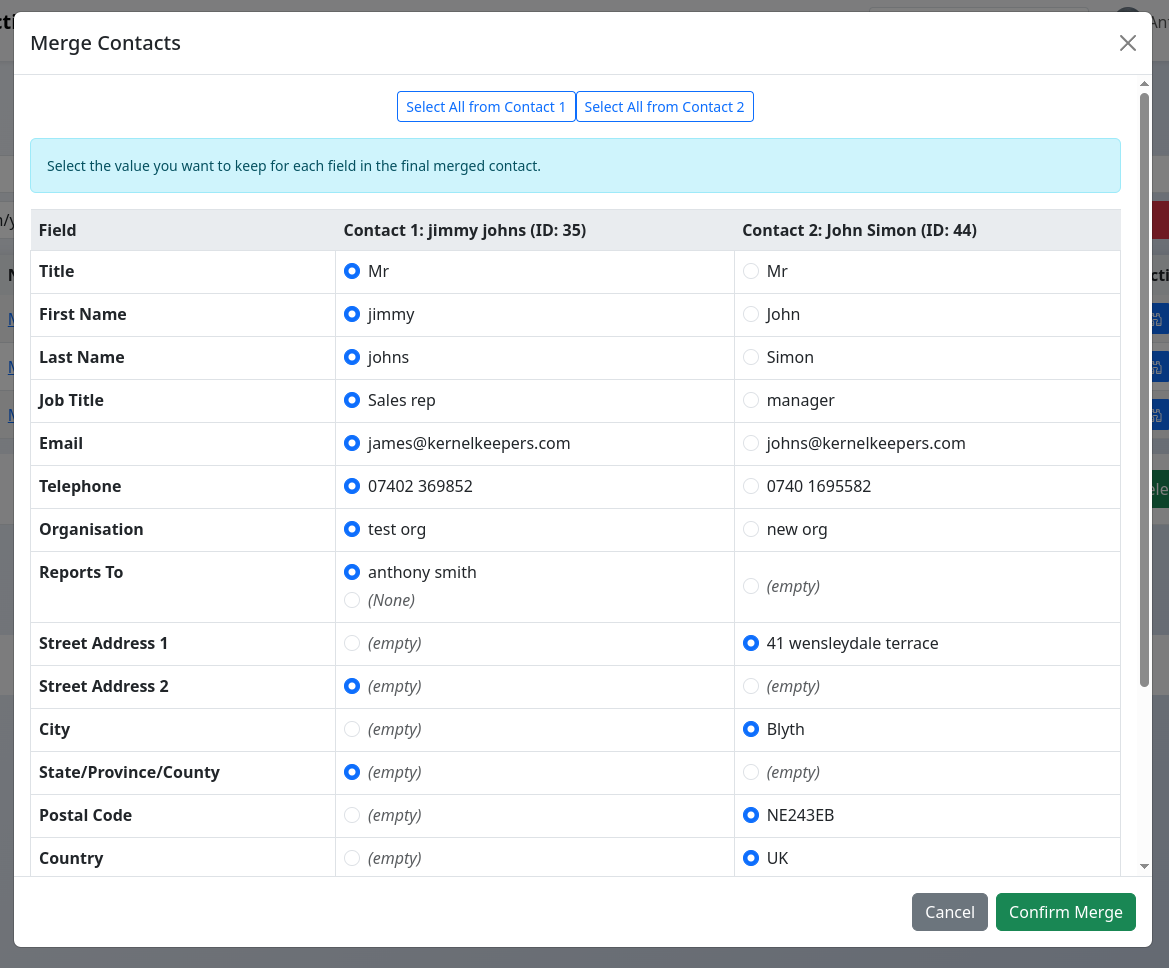1169x968 pixels.
Task: Select last name johns
Action: click(352, 357)
